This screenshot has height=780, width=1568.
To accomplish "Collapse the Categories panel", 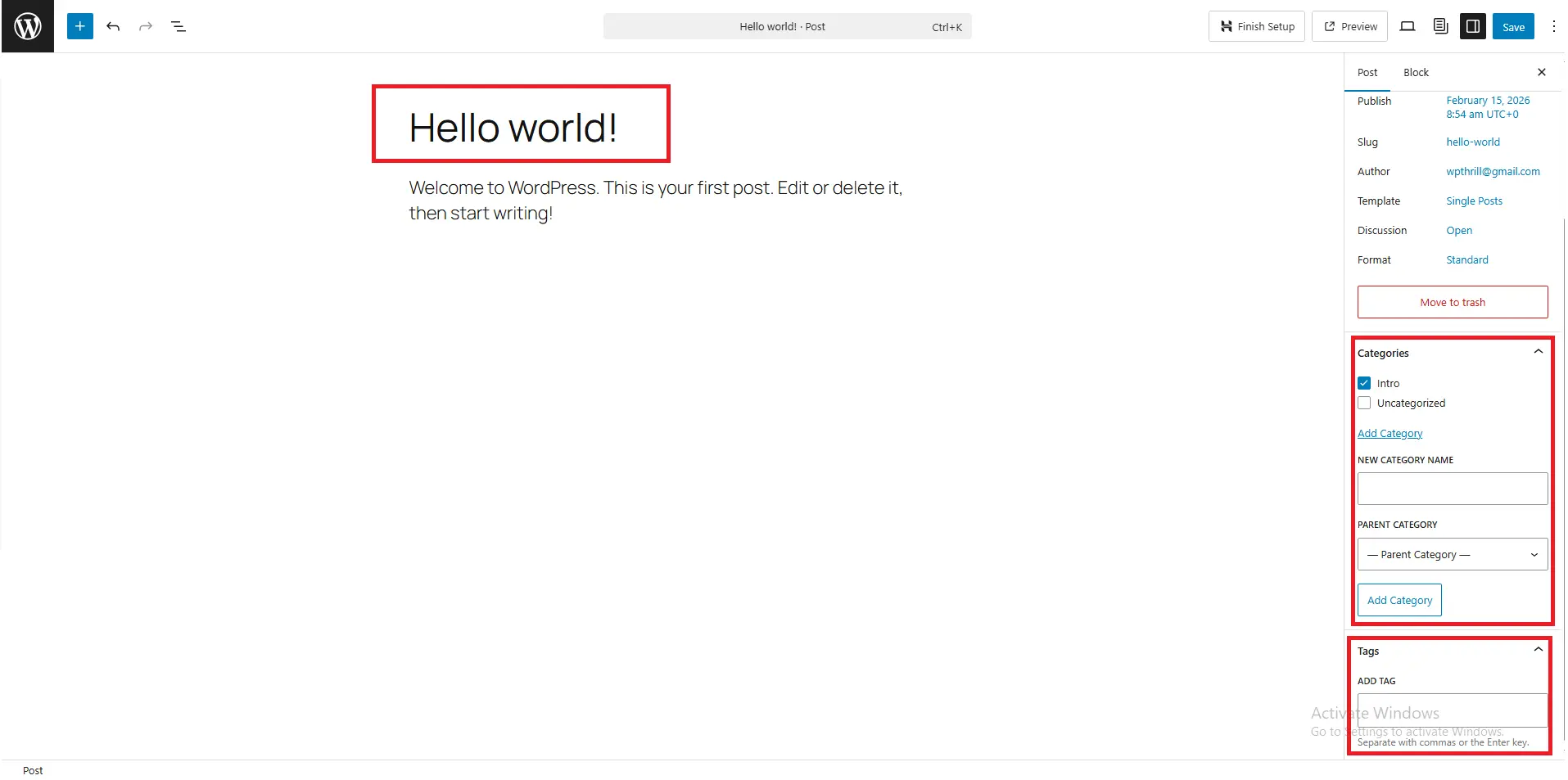I will (1538, 351).
